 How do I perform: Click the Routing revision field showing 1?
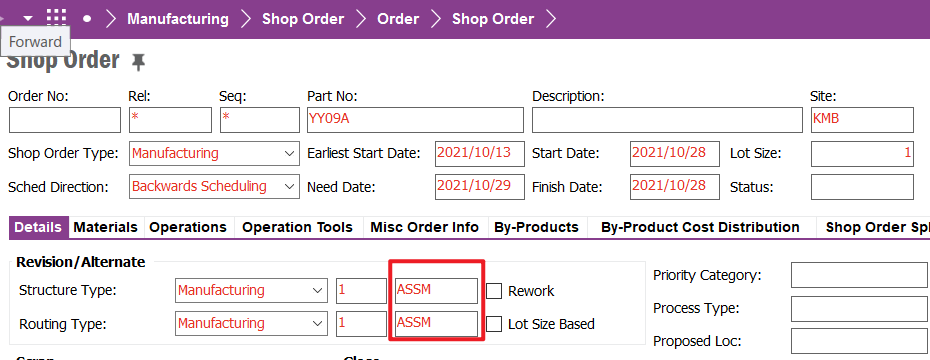click(362, 324)
